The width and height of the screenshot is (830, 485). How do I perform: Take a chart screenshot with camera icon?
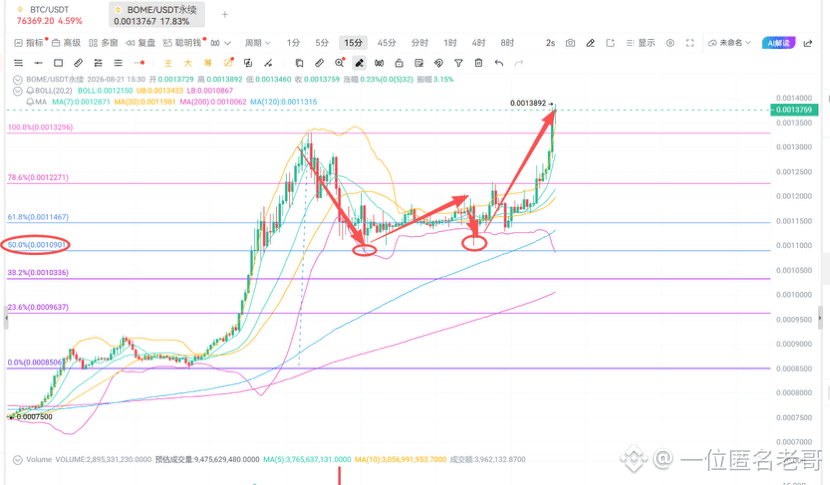tap(570, 43)
